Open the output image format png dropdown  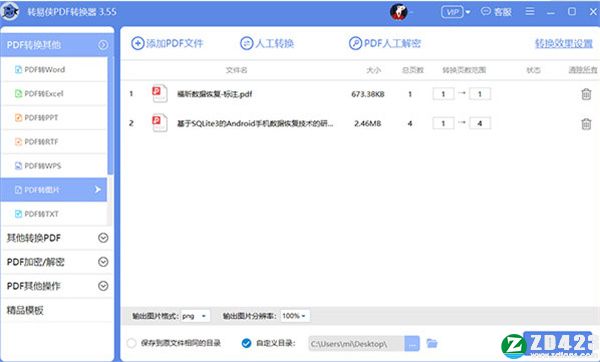coord(195,316)
